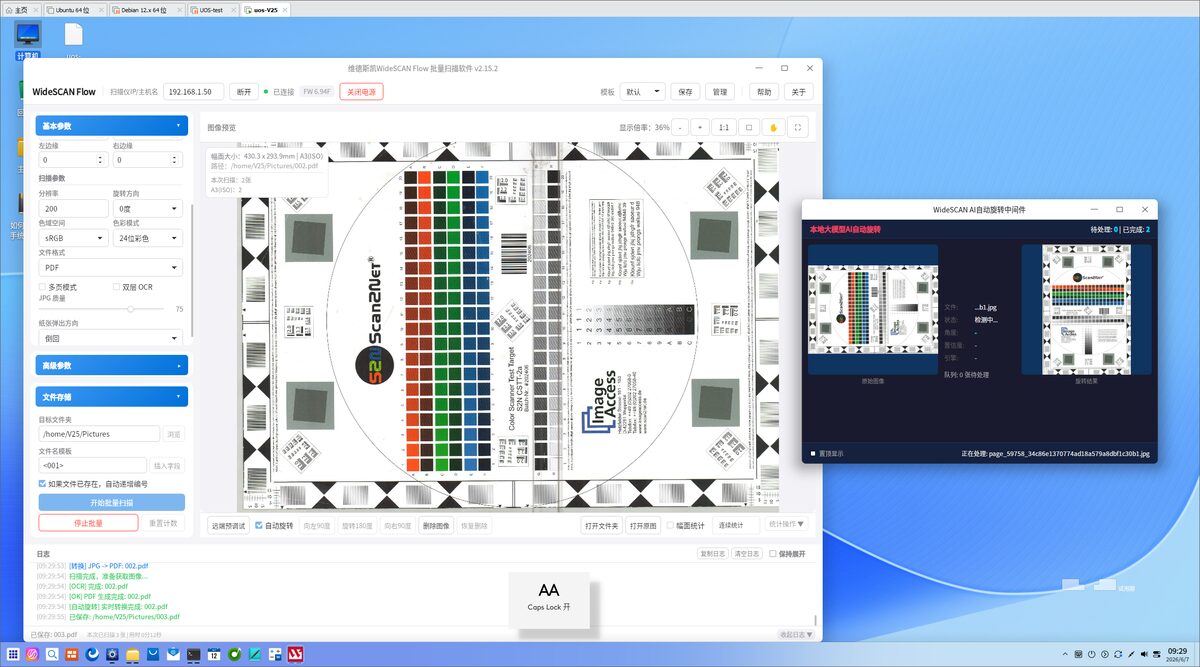1200x667 pixels.
Task: Copy log with 复制日志 button
Action: click(x=712, y=553)
